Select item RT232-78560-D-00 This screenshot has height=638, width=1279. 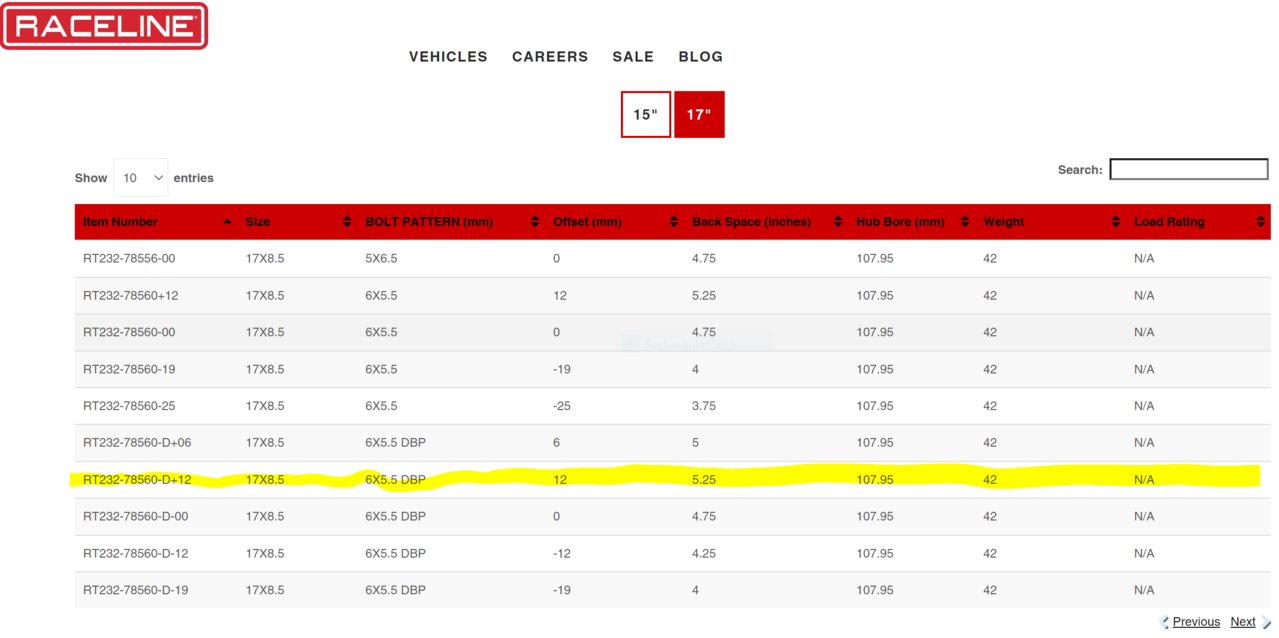pyautogui.click(x=135, y=516)
